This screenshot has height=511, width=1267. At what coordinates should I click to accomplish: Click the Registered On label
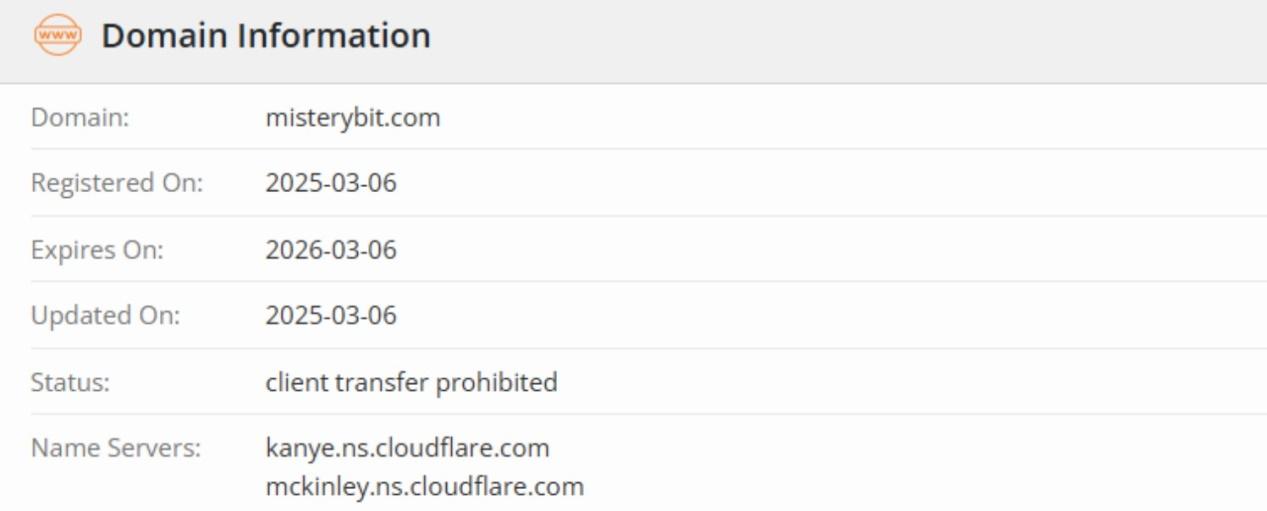pos(117,184)
